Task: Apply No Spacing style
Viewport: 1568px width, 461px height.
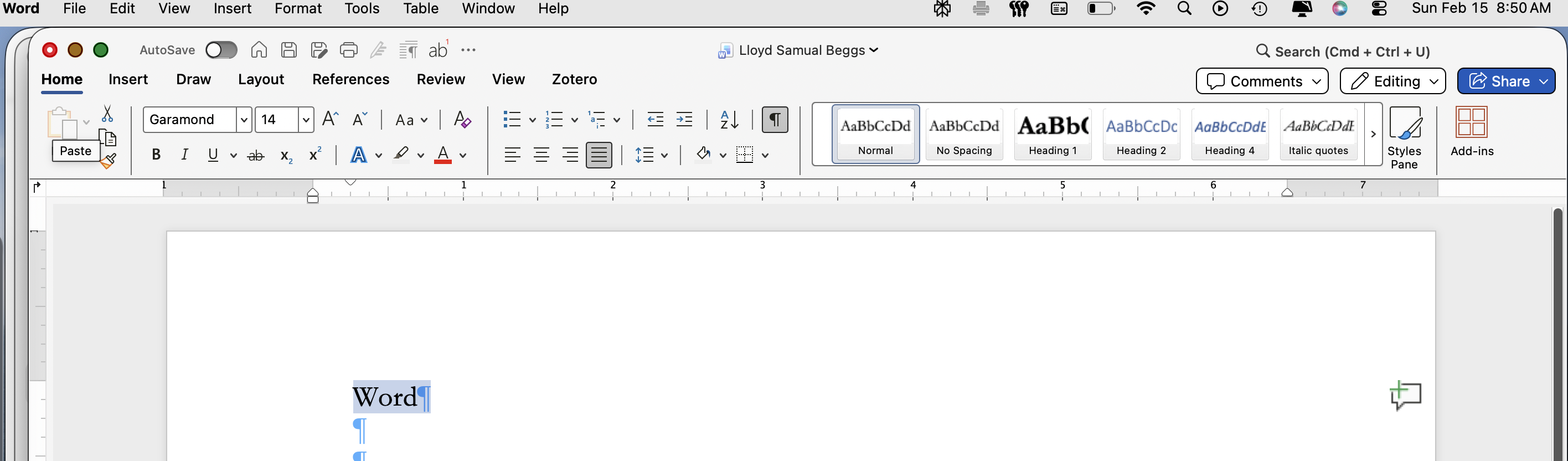Action: click(964, 134)
